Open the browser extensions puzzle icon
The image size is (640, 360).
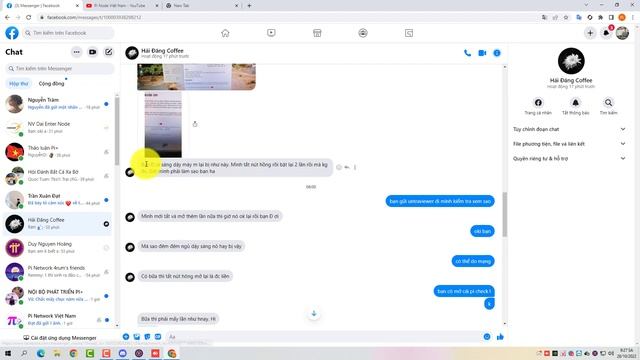tap(600, 18)
